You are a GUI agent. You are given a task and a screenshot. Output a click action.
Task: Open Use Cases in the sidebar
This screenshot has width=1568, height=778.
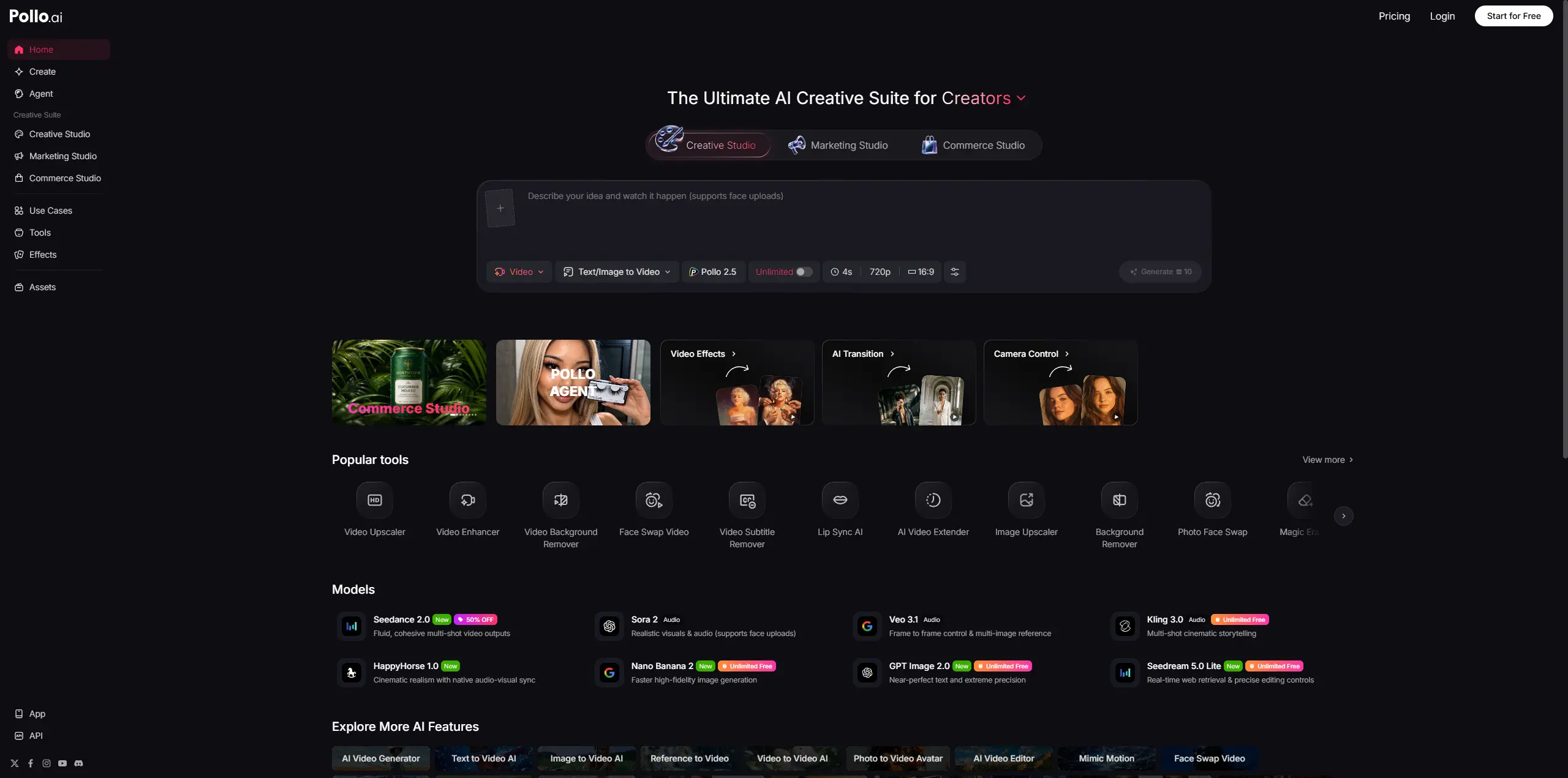tap(59, 211)
